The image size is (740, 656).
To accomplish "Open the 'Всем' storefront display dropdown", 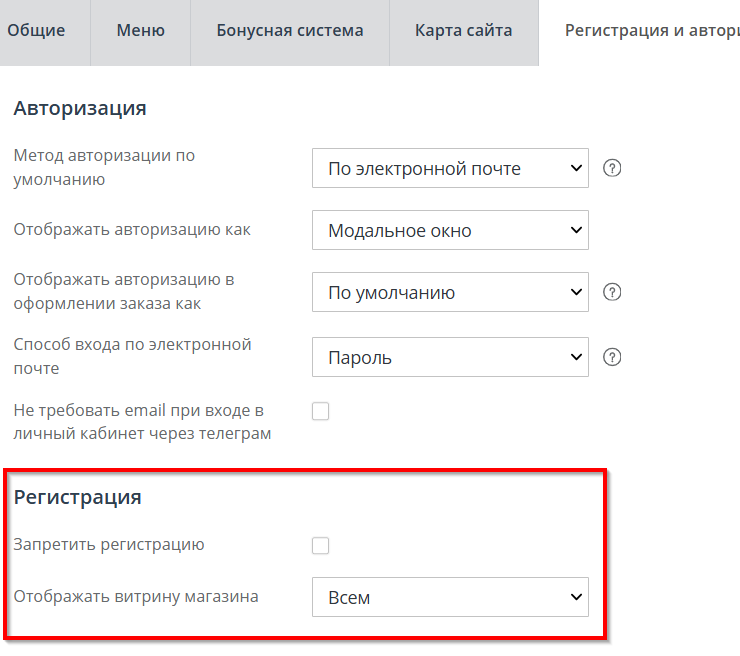I will click(450, 597).
